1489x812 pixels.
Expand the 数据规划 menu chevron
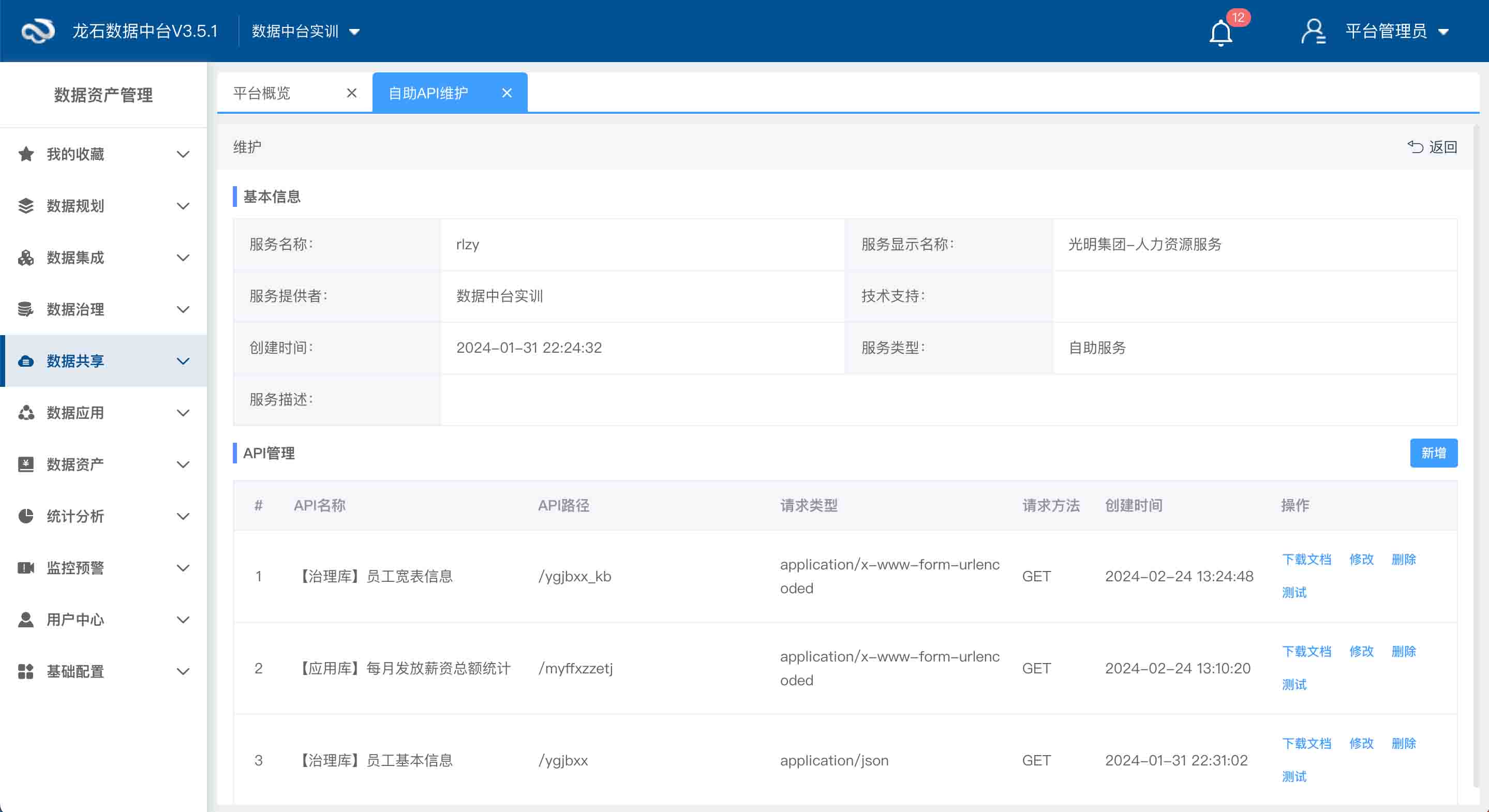point(183,206)
